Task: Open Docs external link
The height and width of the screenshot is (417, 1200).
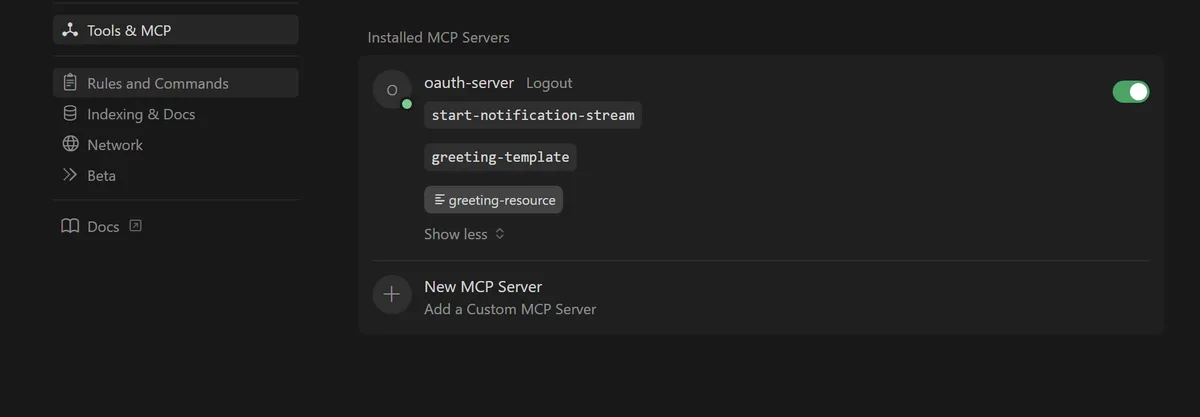Action: 102,226
